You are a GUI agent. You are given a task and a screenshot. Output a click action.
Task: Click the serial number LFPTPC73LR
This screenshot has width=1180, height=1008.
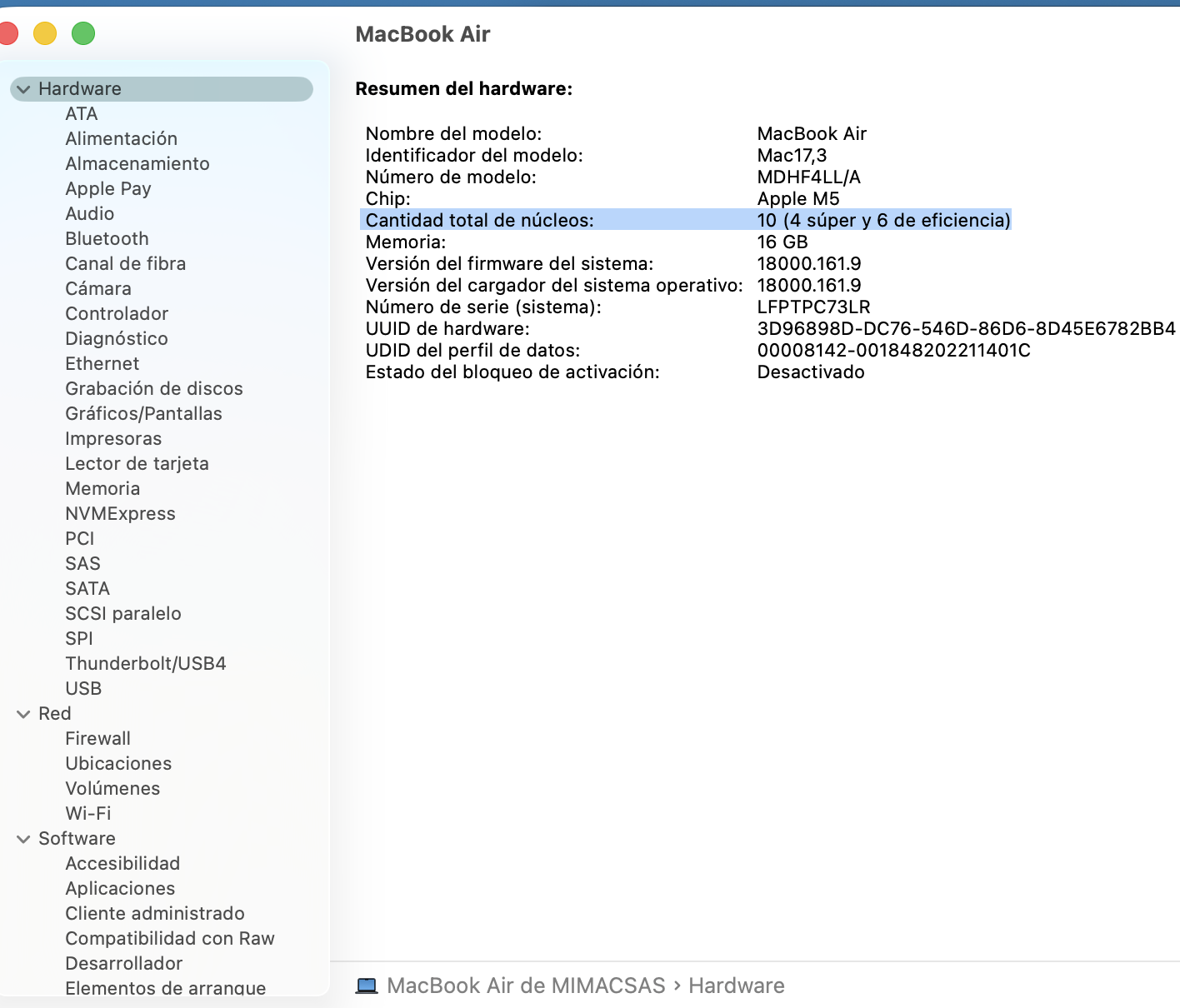point(814,307)
